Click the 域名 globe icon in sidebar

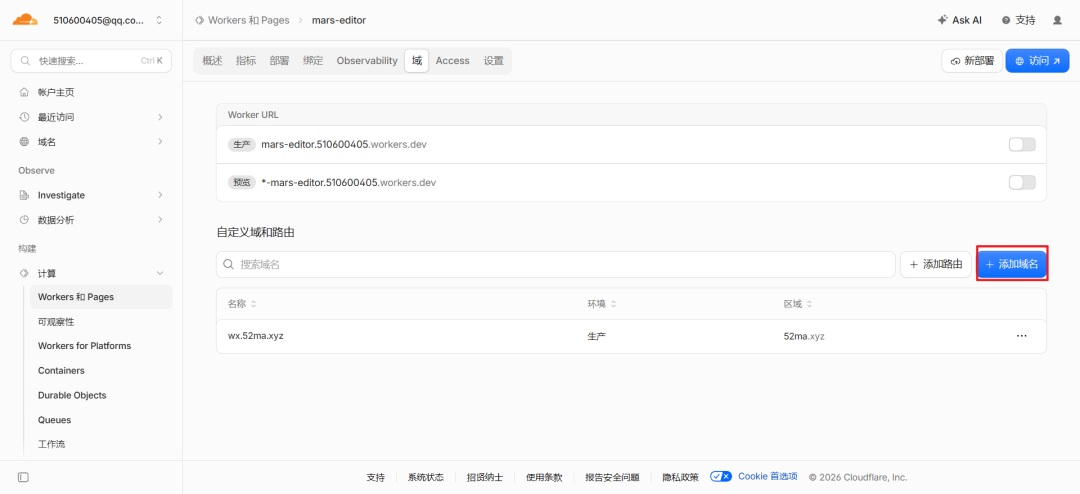pyautogui.click(x=24, y=142)
